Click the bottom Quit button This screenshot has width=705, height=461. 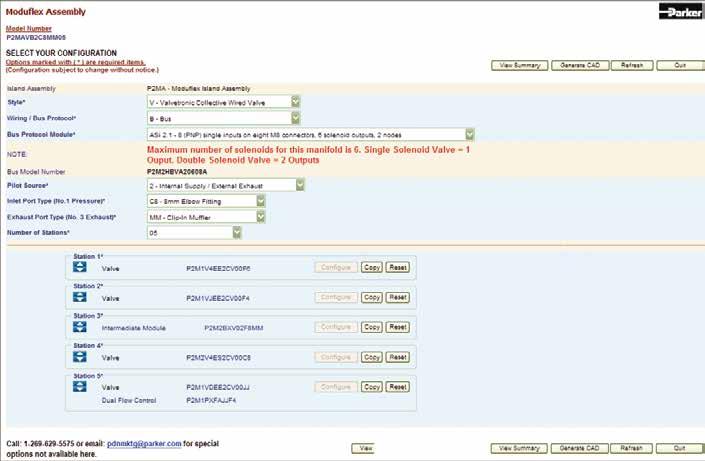tap(680, 448)
